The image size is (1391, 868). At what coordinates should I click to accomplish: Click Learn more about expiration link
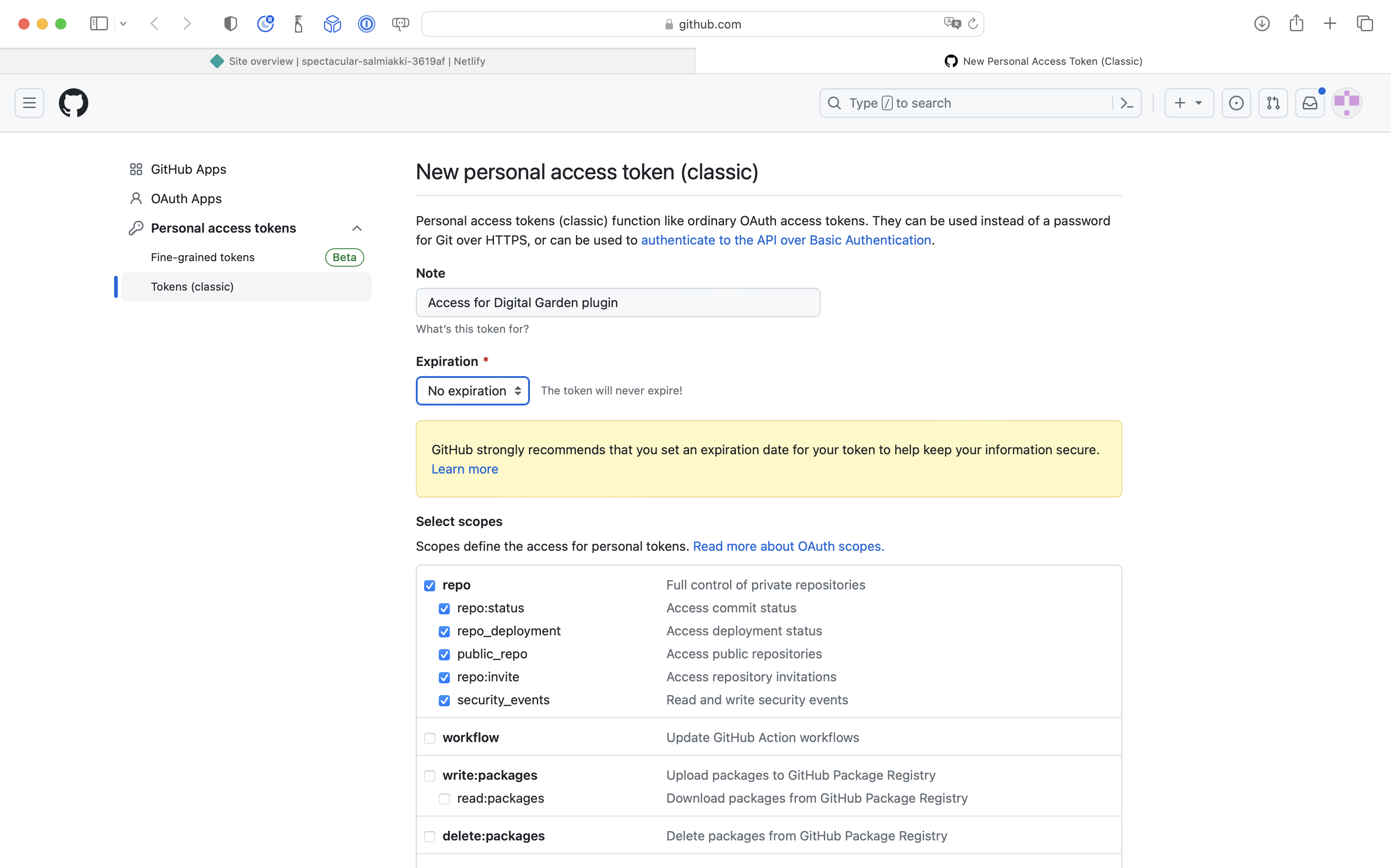point(464,469)
